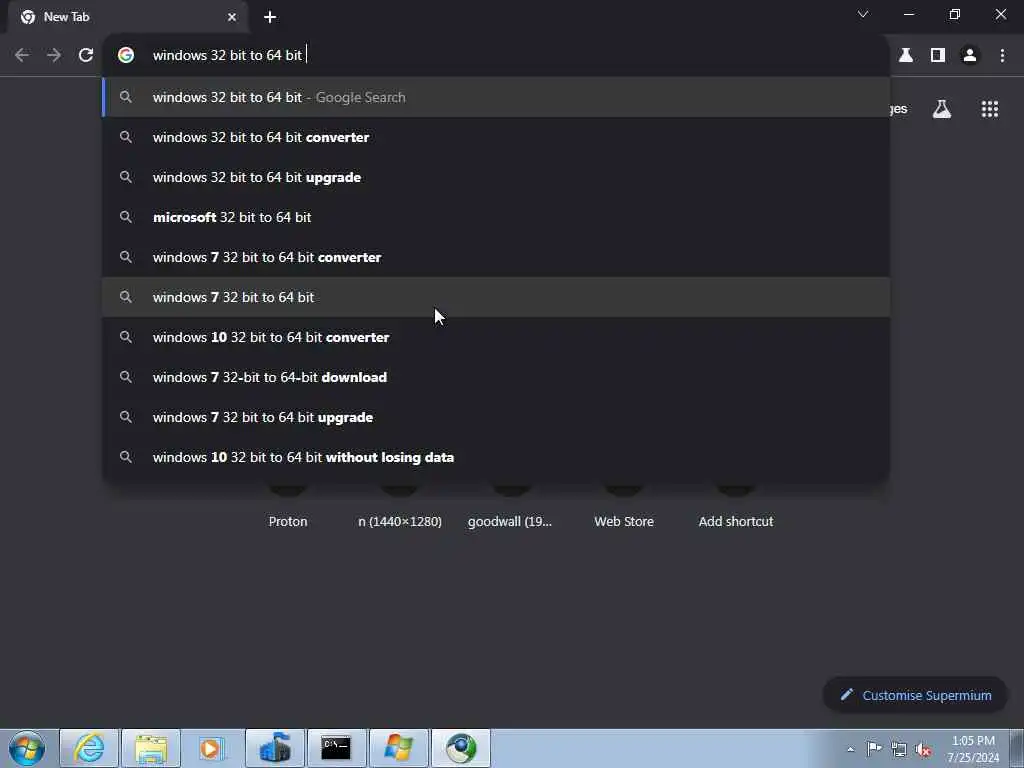Open the profile avatar icon

[970, 56]
